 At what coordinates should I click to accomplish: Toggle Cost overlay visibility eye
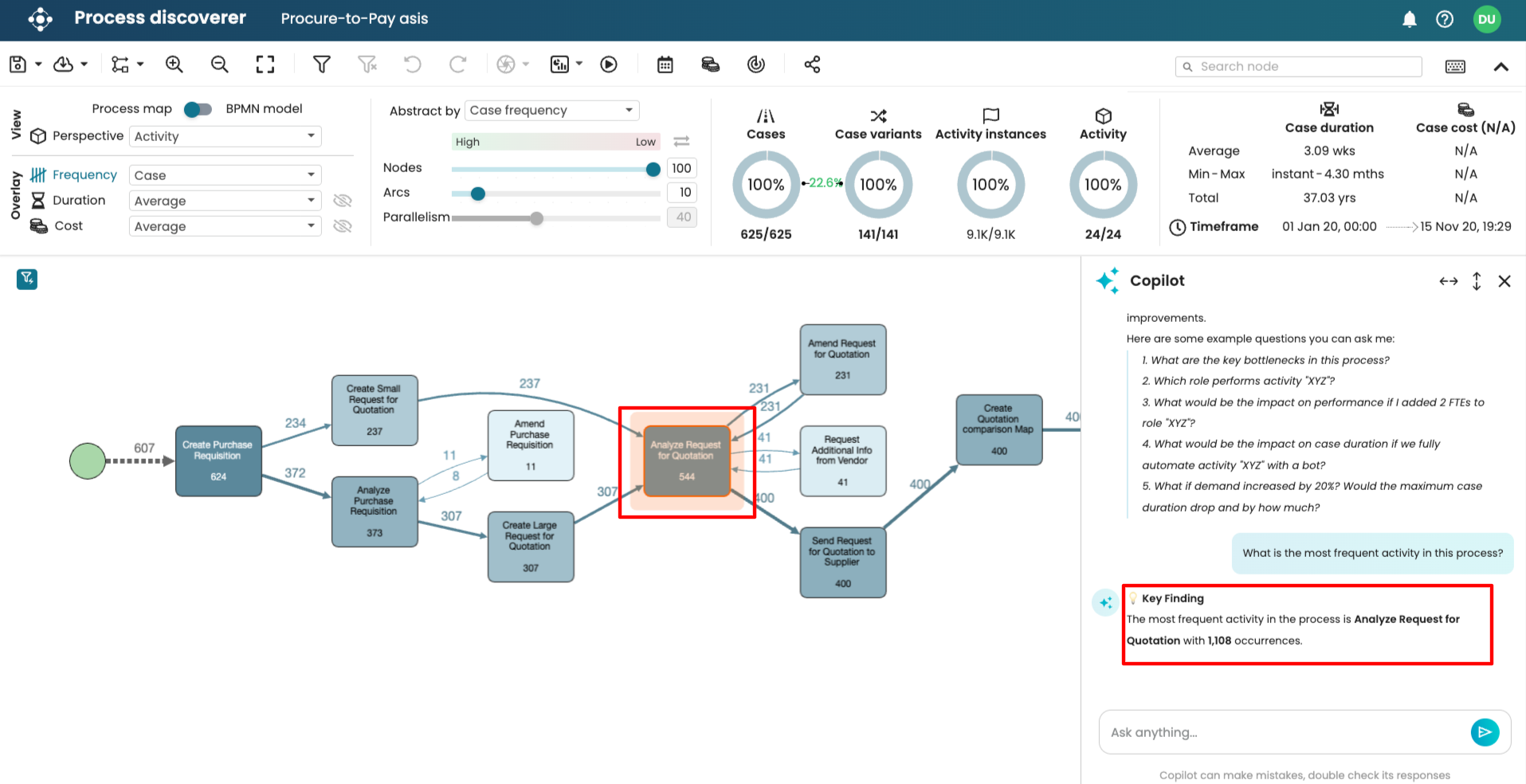343,226
